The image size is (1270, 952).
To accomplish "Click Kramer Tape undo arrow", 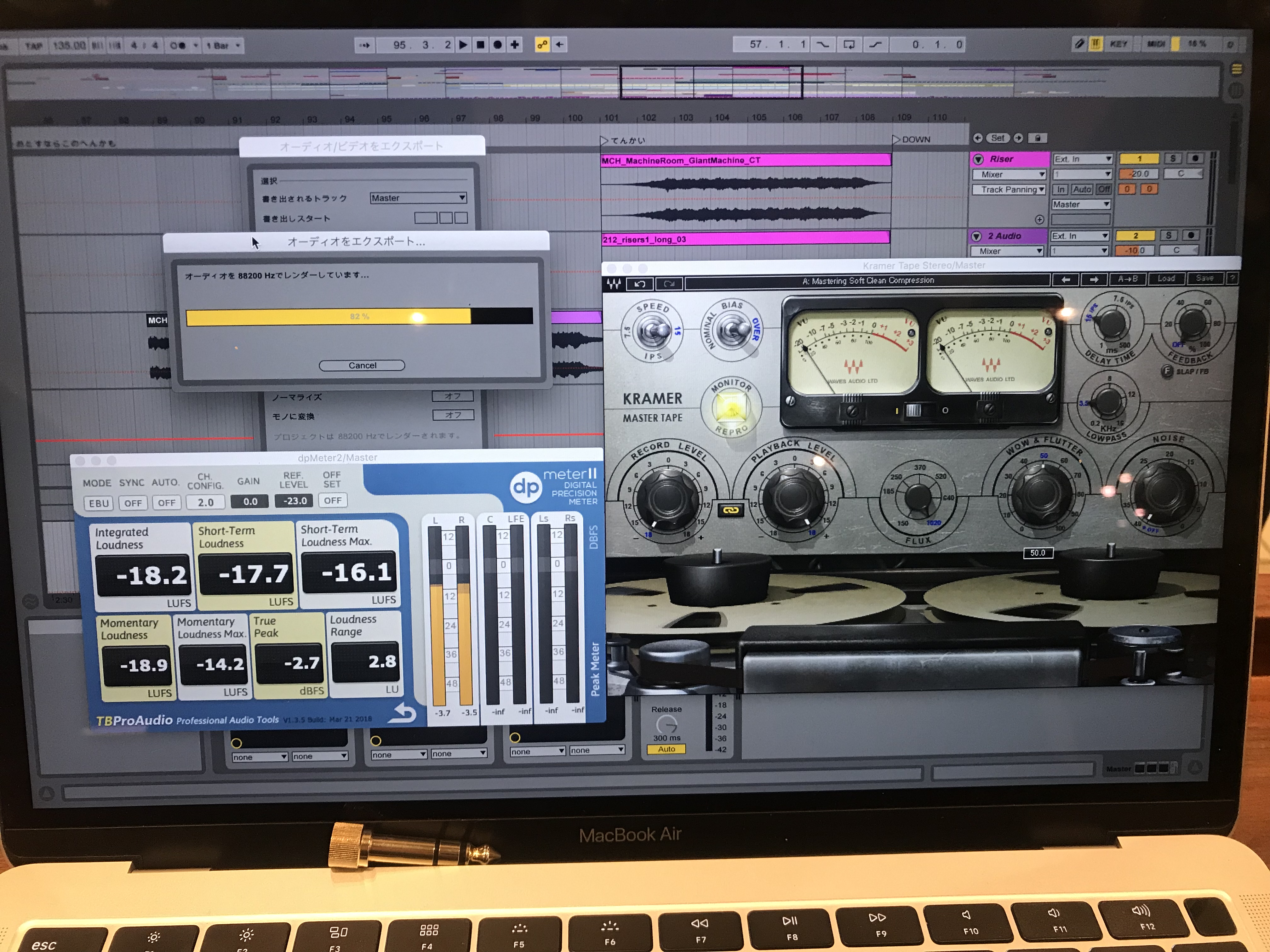I will click(640, 283).
